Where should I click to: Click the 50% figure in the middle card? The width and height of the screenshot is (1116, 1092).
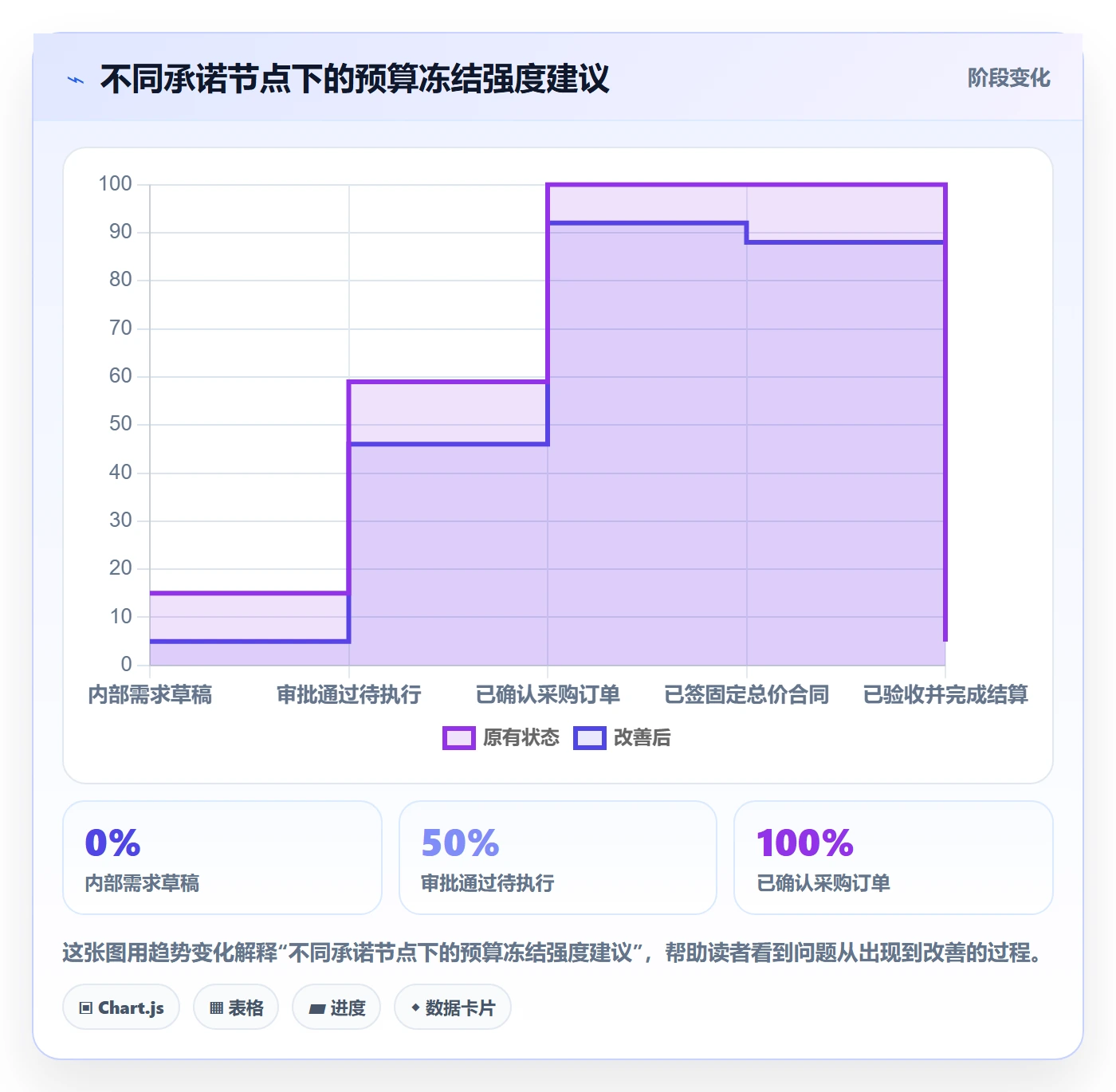pyautogui.click(x=460, y=843)
